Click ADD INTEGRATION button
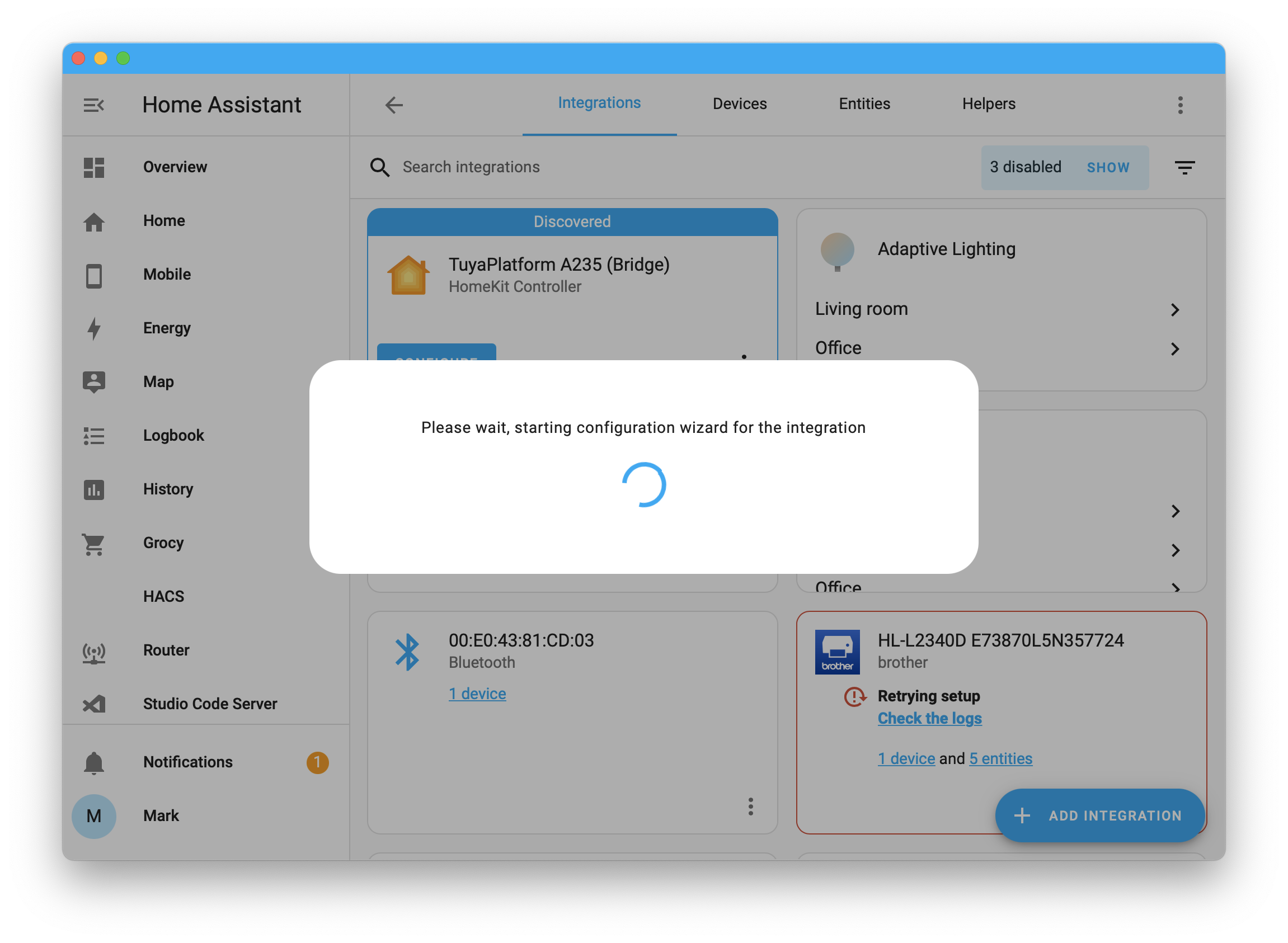1288x943 pixels. click(x=1099, y=815)
